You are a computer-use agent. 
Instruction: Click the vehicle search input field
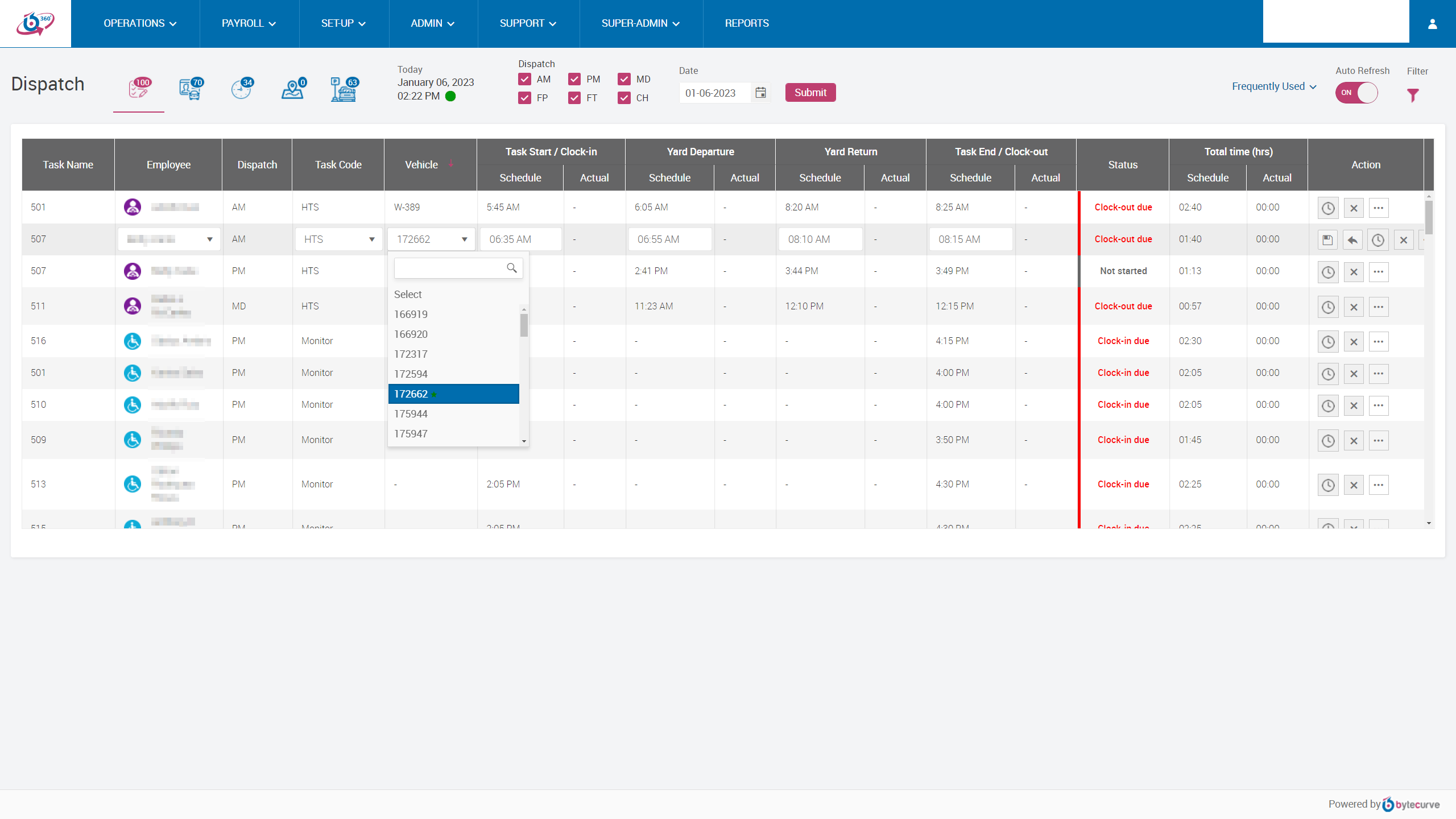tap(449, 268)
